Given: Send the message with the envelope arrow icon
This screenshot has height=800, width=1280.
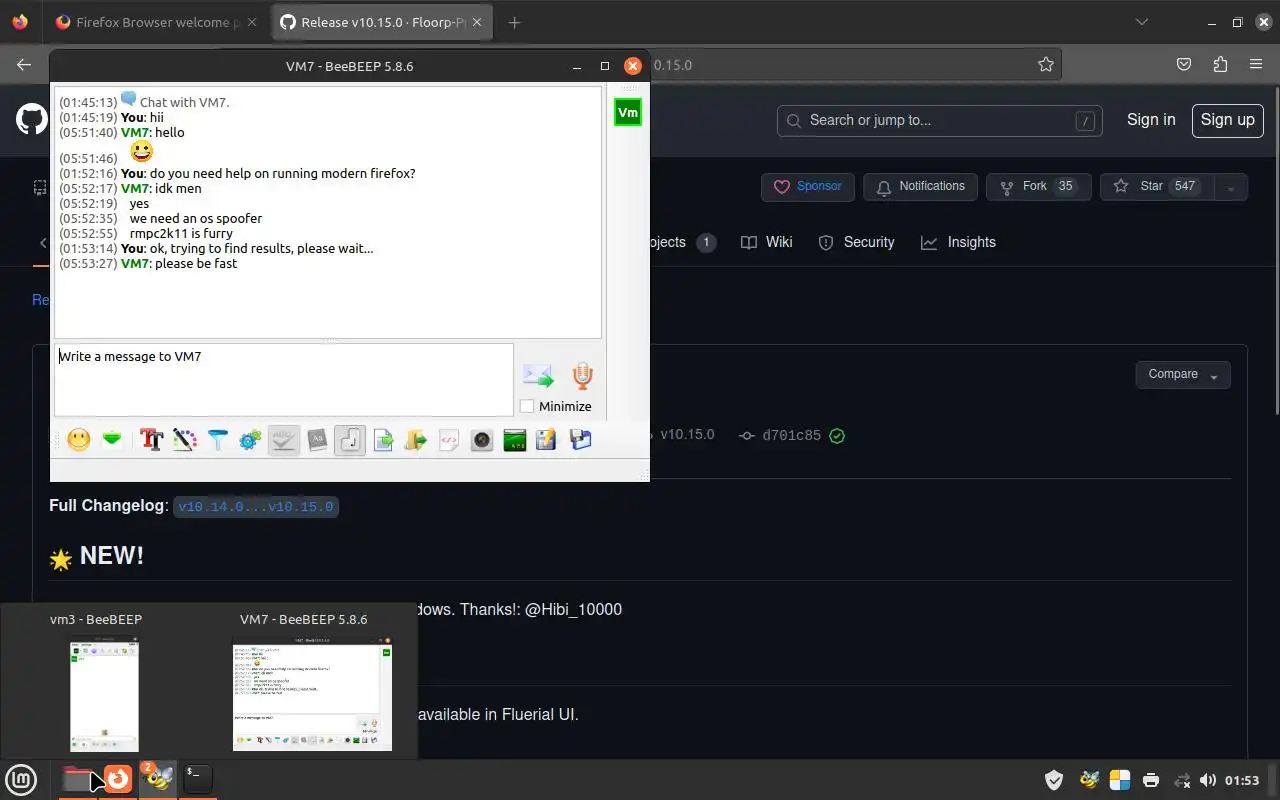Looking at the screenshot, I should coord(538,376).
